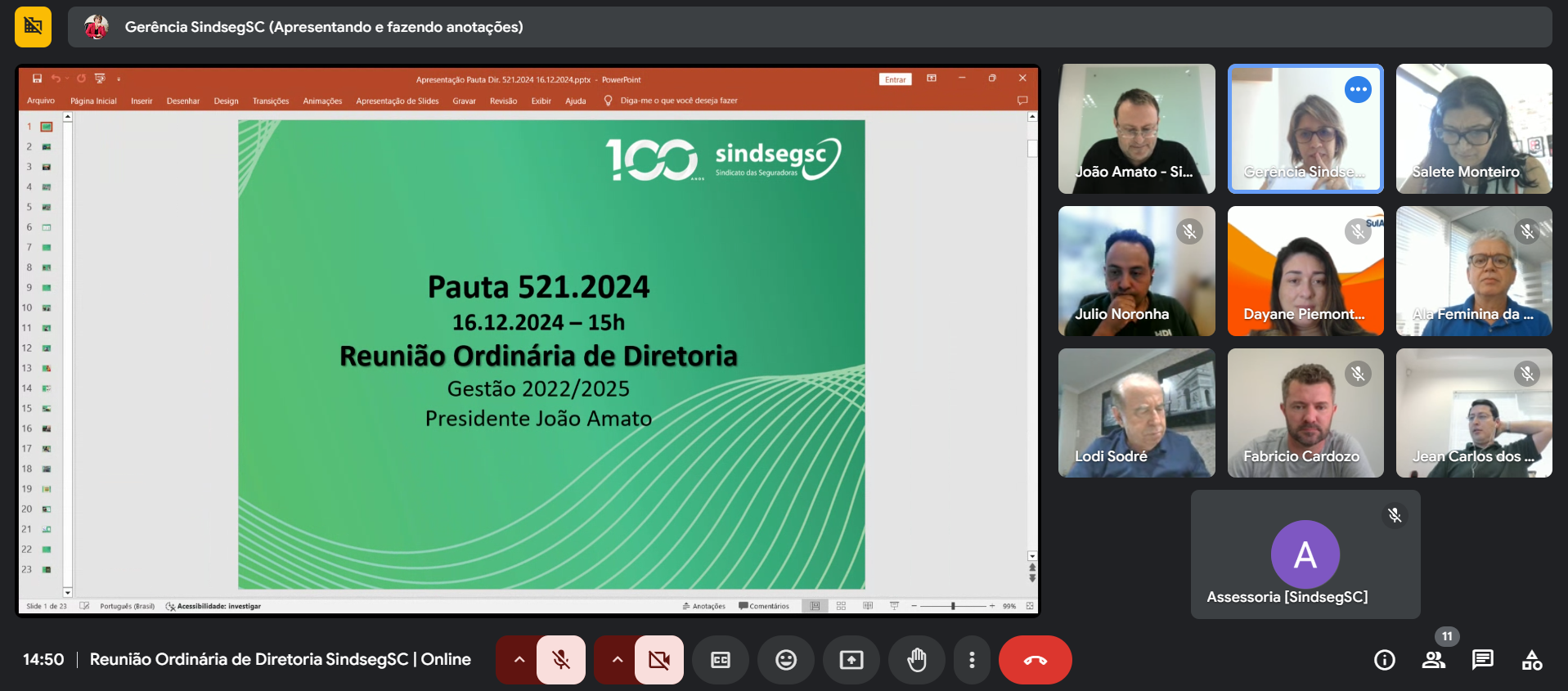Click the present screen icon

[851, 660]
